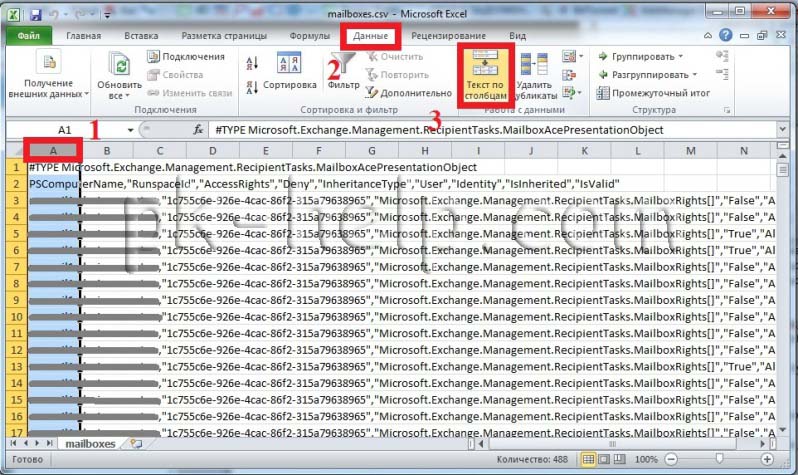This screenshot has height=475, width=798.
Task: Expand the formula bar chevron
Action: (x=782, y=130)
